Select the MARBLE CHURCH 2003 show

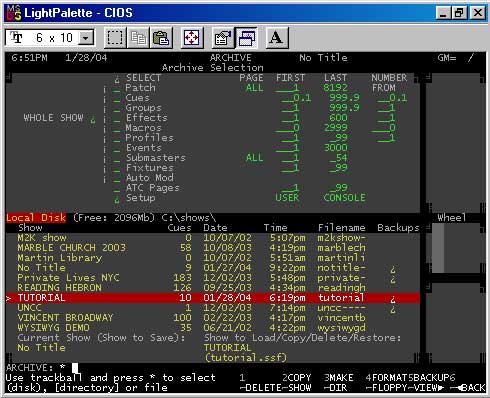[x=212, y=248]
